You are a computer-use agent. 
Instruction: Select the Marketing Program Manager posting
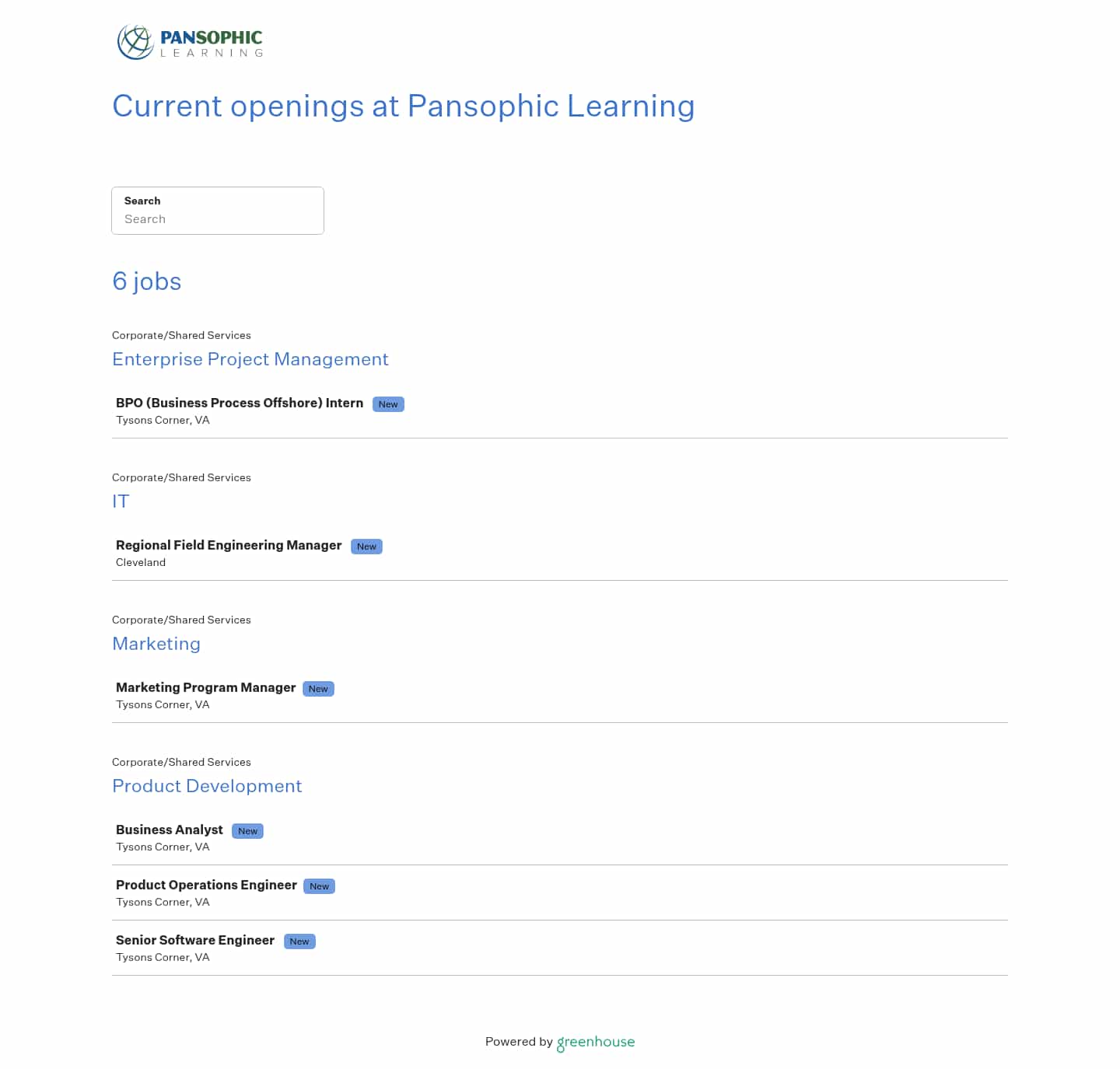(205, 687)
